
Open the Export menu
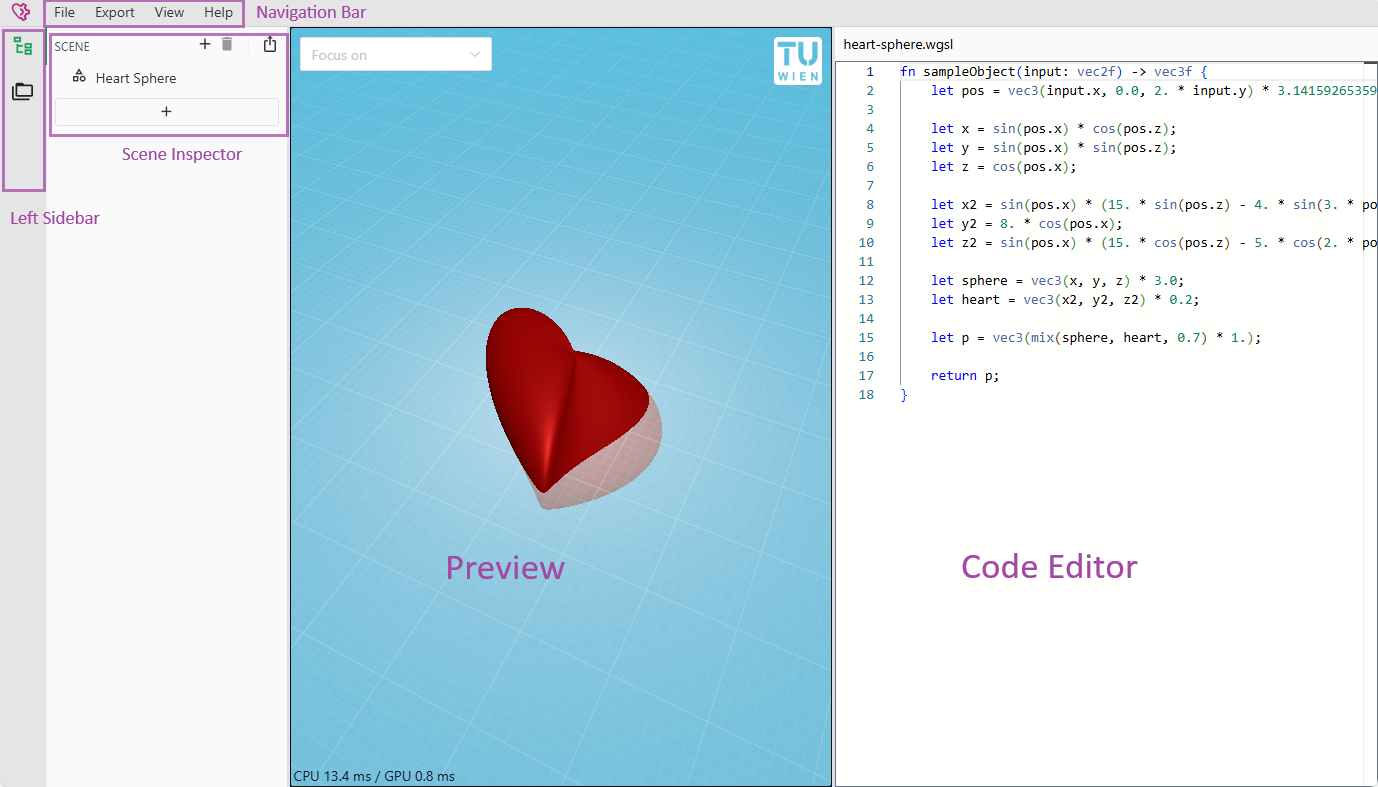point(115,12)
